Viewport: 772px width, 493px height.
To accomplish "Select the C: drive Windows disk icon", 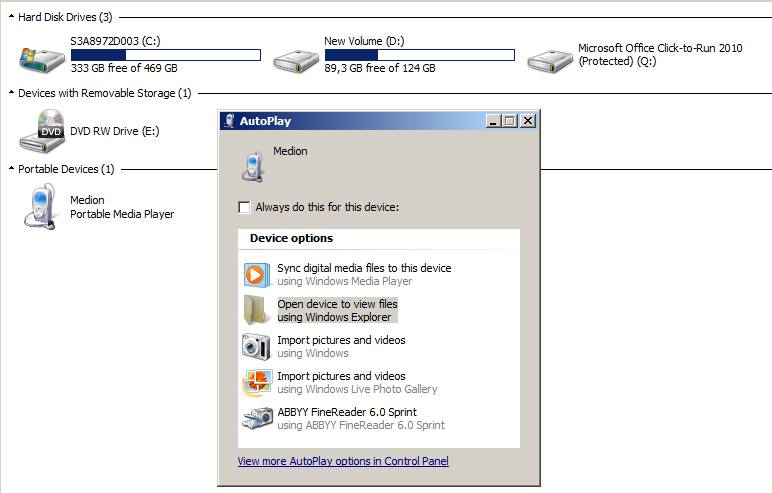I will pos(42,60).
